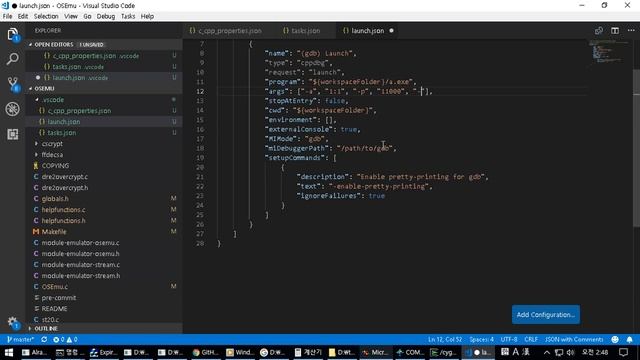Open module-emulator-osemu.c file

[104, 243]
